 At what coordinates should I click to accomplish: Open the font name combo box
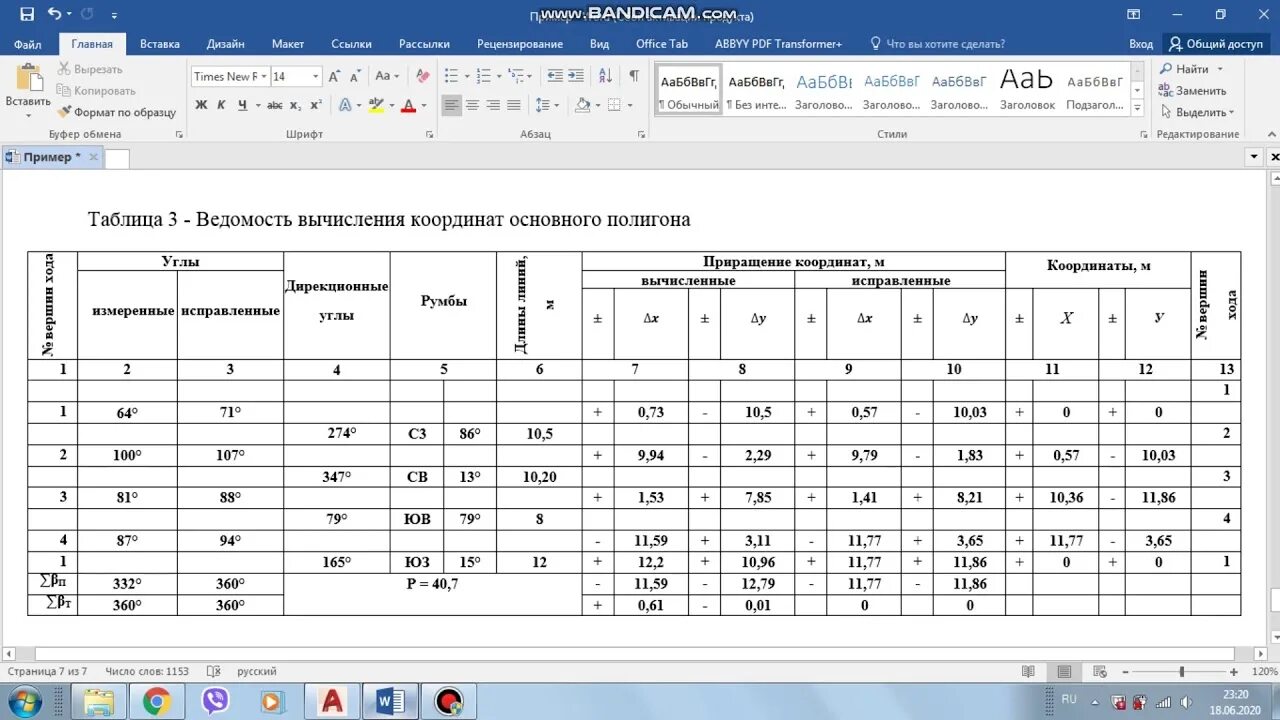pyautogui.click(x=229, y=76)
